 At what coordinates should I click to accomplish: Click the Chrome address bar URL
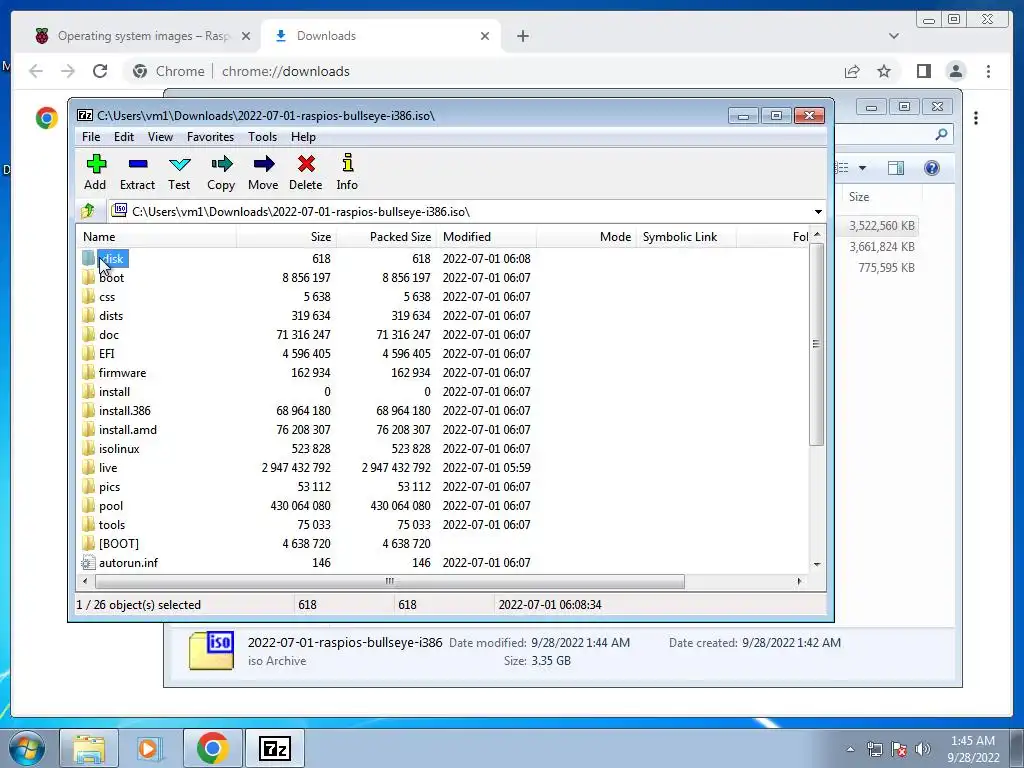(285, 71)
